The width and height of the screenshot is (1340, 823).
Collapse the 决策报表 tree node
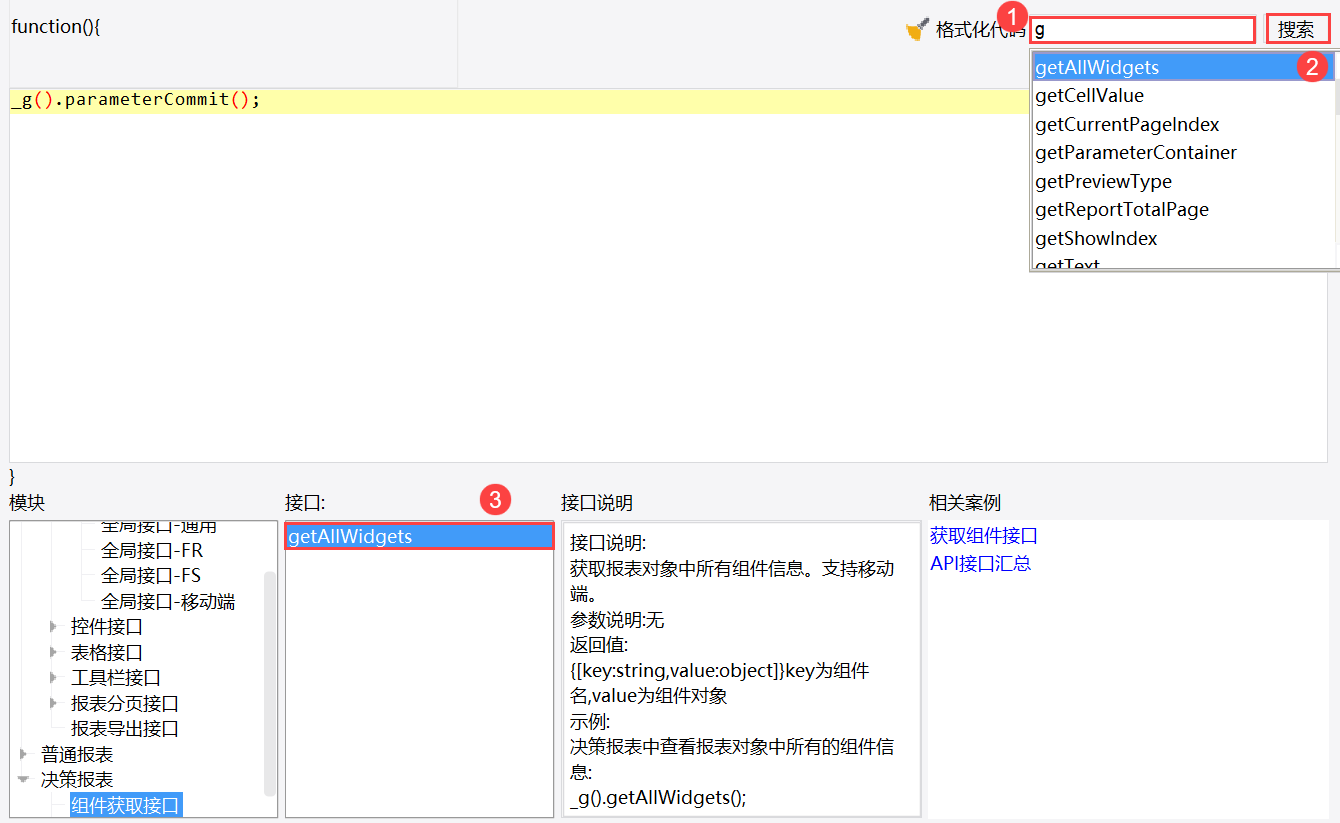[x=23, y=780]
